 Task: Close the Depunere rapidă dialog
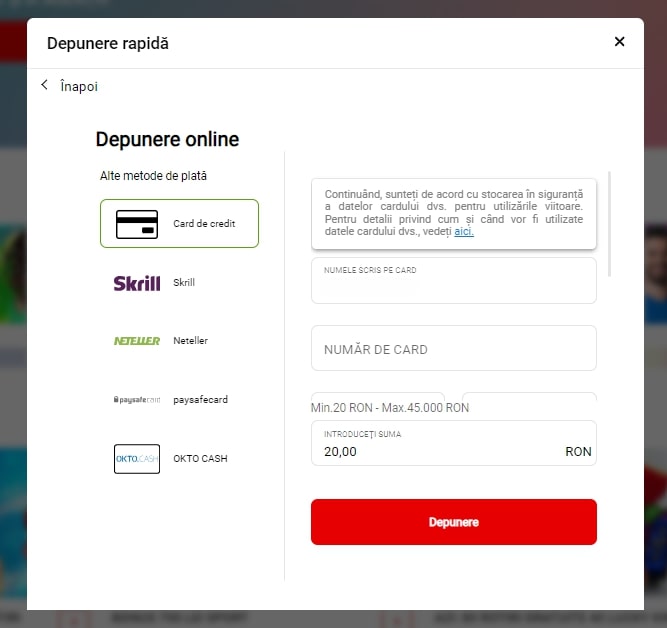(x=619, y=42)
